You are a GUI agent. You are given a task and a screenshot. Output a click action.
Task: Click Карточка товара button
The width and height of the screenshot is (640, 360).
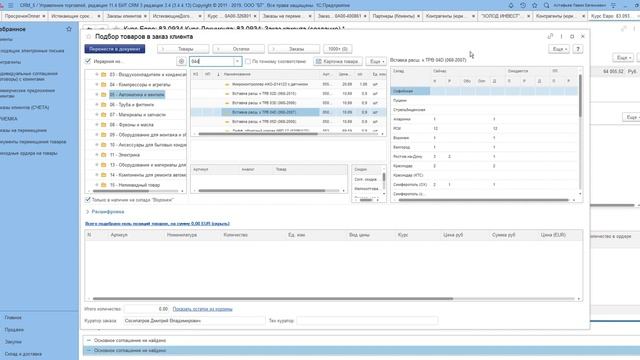338,61
